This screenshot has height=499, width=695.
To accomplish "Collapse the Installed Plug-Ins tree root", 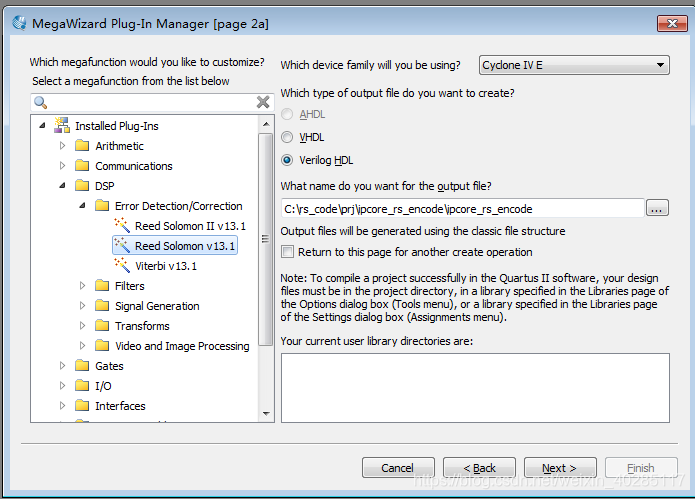I will click(42, 125).
